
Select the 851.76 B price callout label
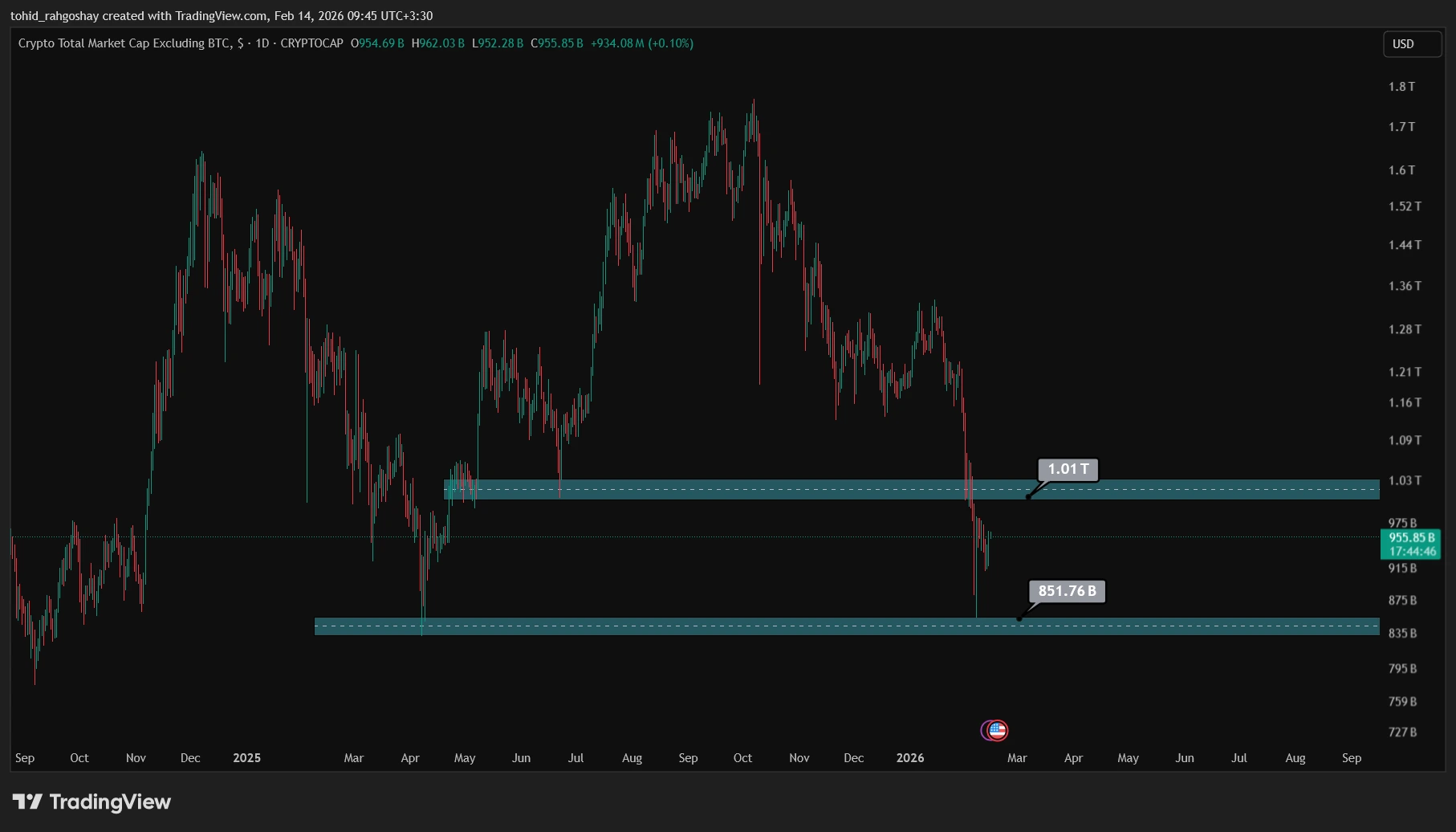(1067, 591)
